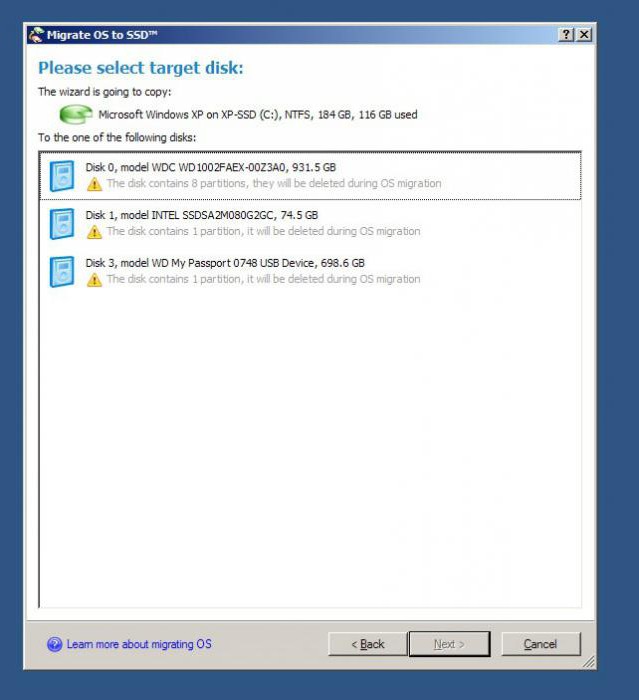Click the warning icon under Disk 0
Viewport: 639px width, 700px height.
(x=94, y=184)
